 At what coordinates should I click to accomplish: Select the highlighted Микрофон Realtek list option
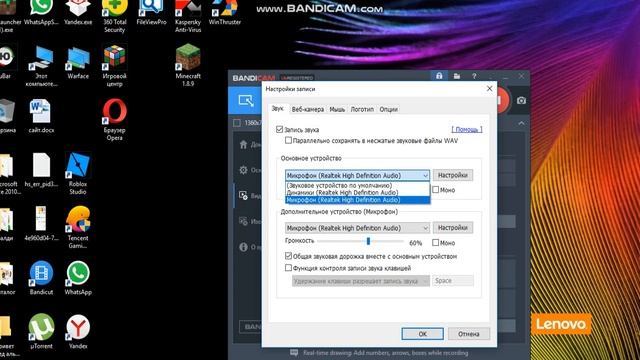pyautogui.click(x=358, y=200)
